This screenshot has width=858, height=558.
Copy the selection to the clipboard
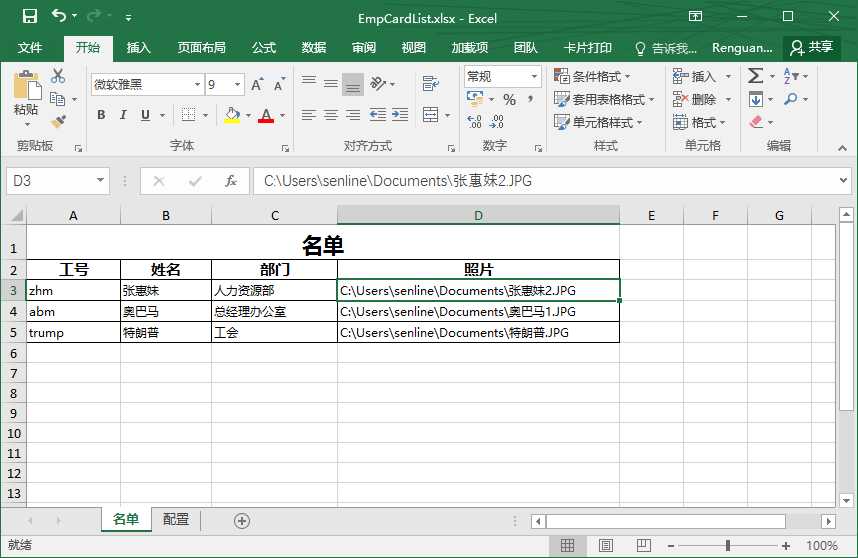pos(57,99)
